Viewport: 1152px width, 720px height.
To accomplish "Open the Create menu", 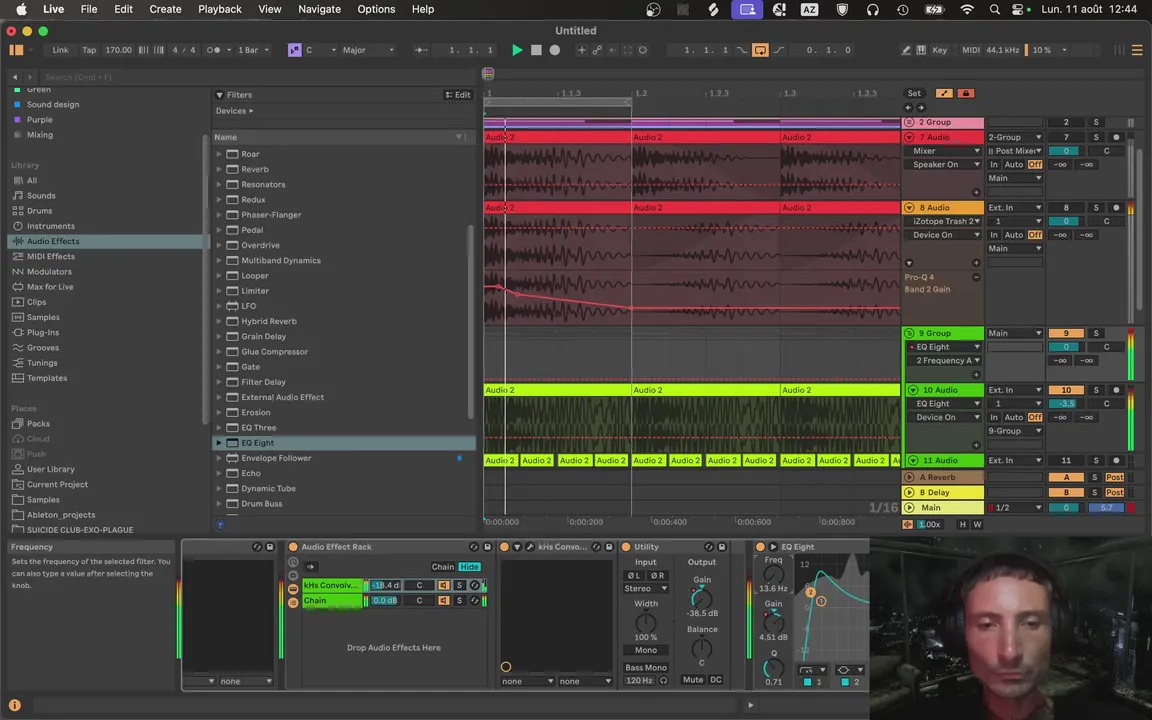I will [165, 9].
